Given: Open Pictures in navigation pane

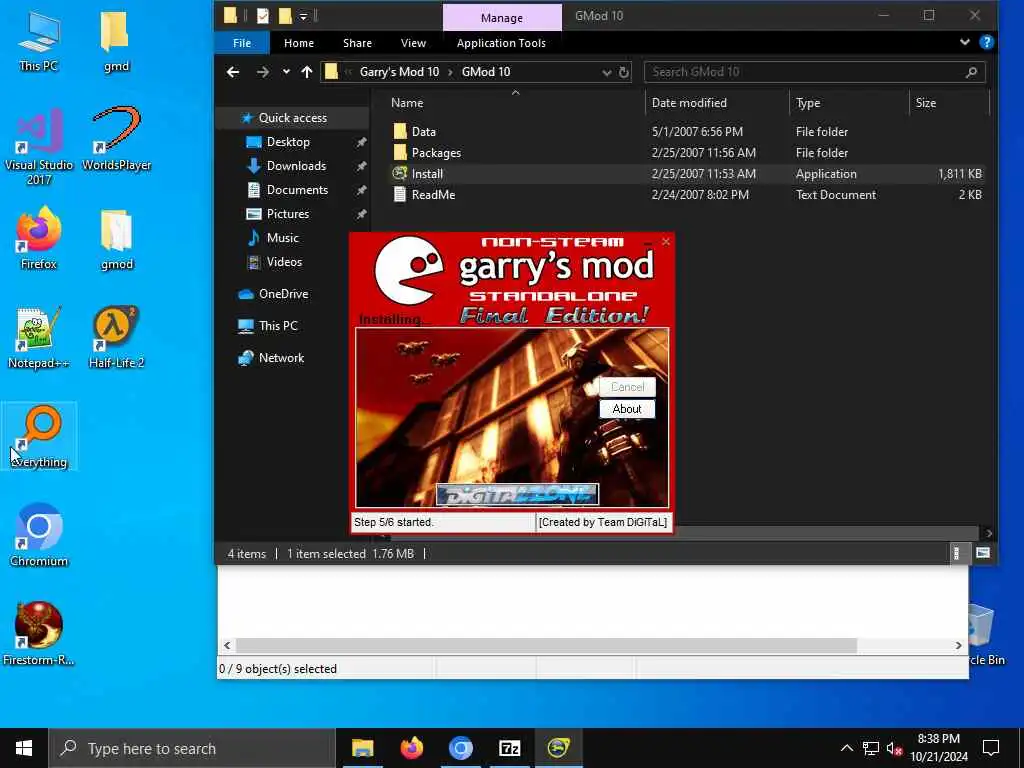Looking at the screenshot, I should [287, 214].
